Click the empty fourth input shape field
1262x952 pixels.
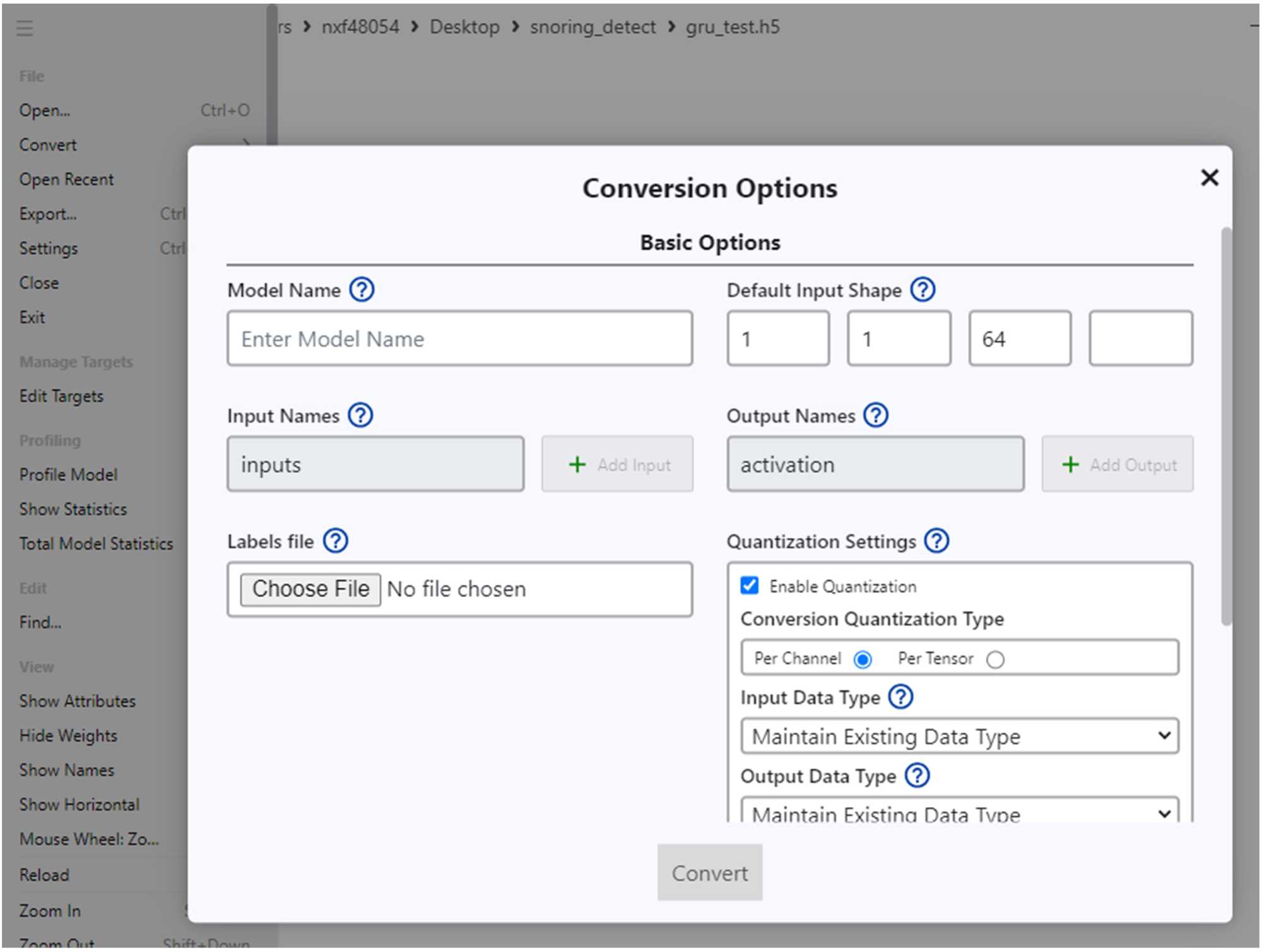pos(1140,339)
